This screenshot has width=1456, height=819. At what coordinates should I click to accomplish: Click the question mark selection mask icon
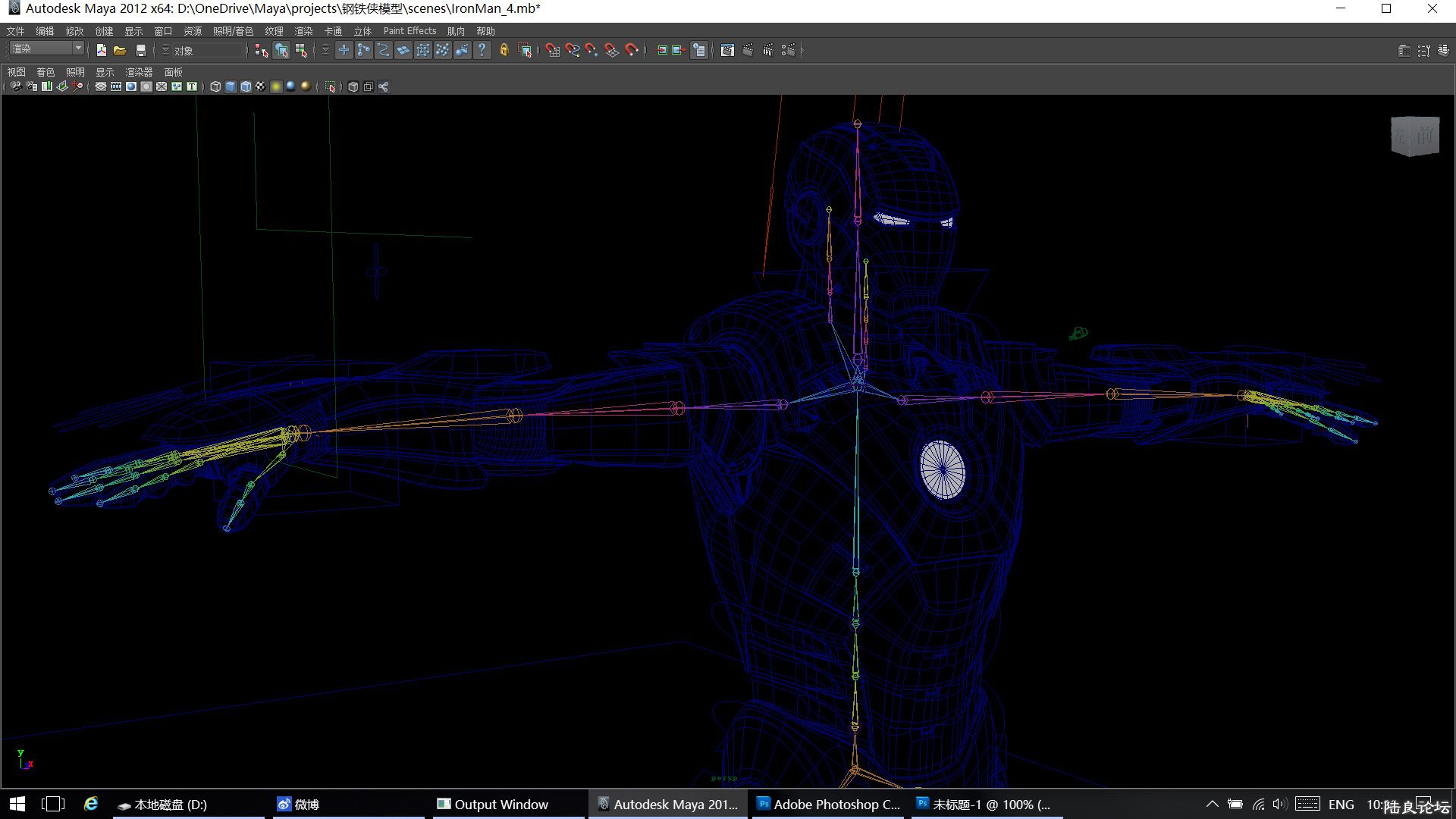point(482,50)
